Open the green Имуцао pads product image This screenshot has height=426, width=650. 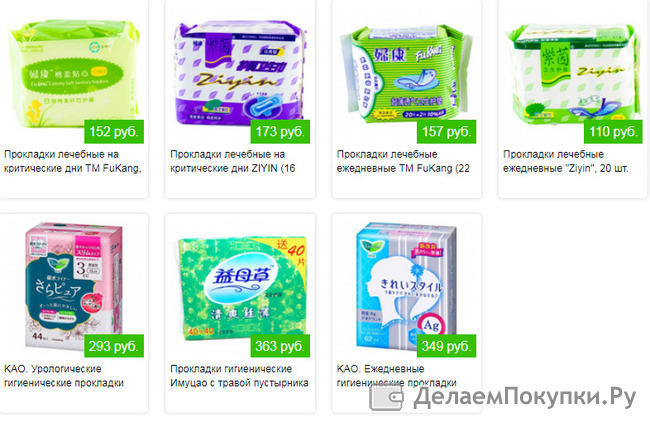click(243, 288)
